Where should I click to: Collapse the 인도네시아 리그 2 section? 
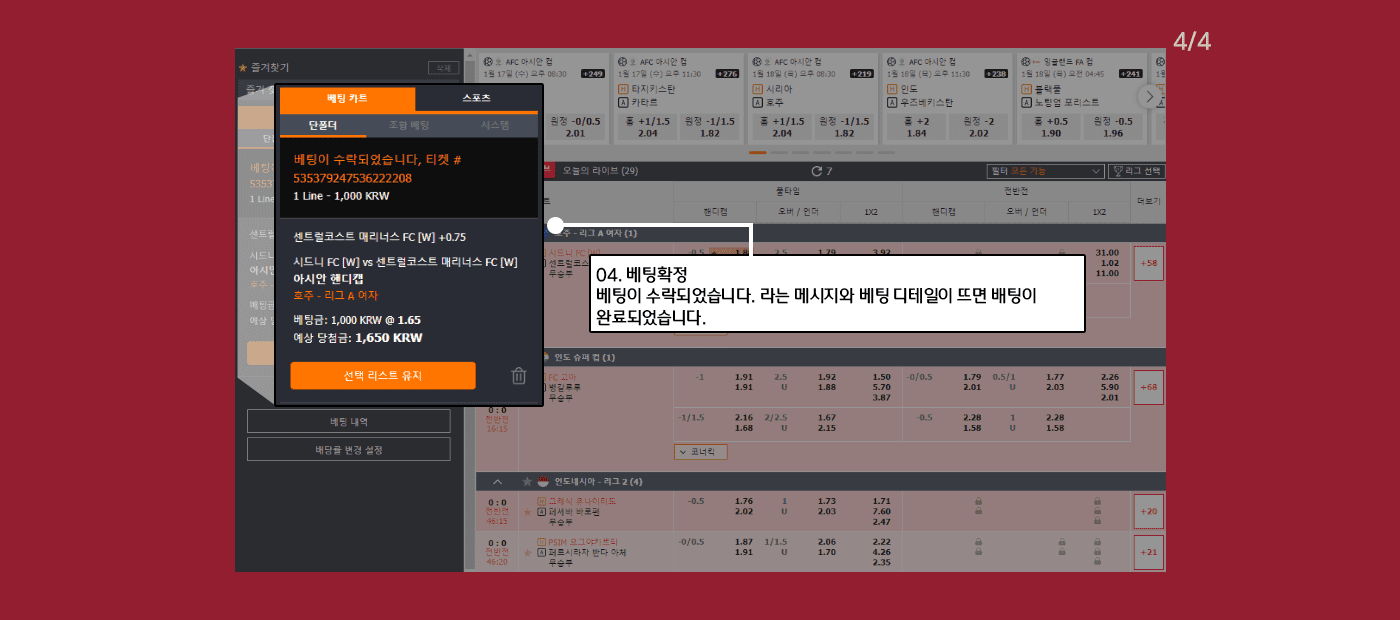pyautogui.click(x=498, y=481)
